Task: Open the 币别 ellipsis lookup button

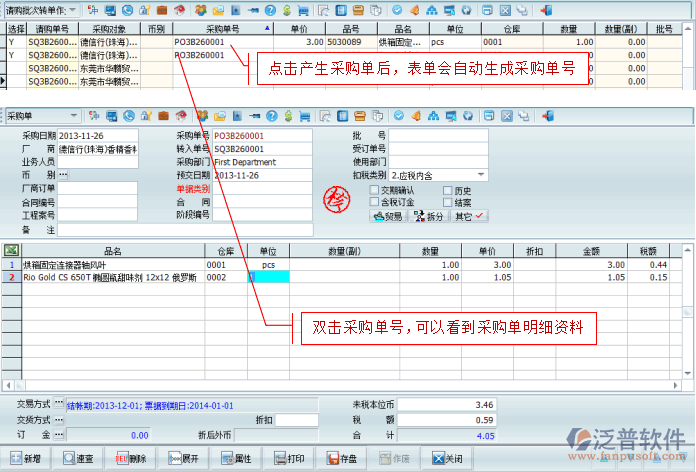Action: click(x=63, y=175)
